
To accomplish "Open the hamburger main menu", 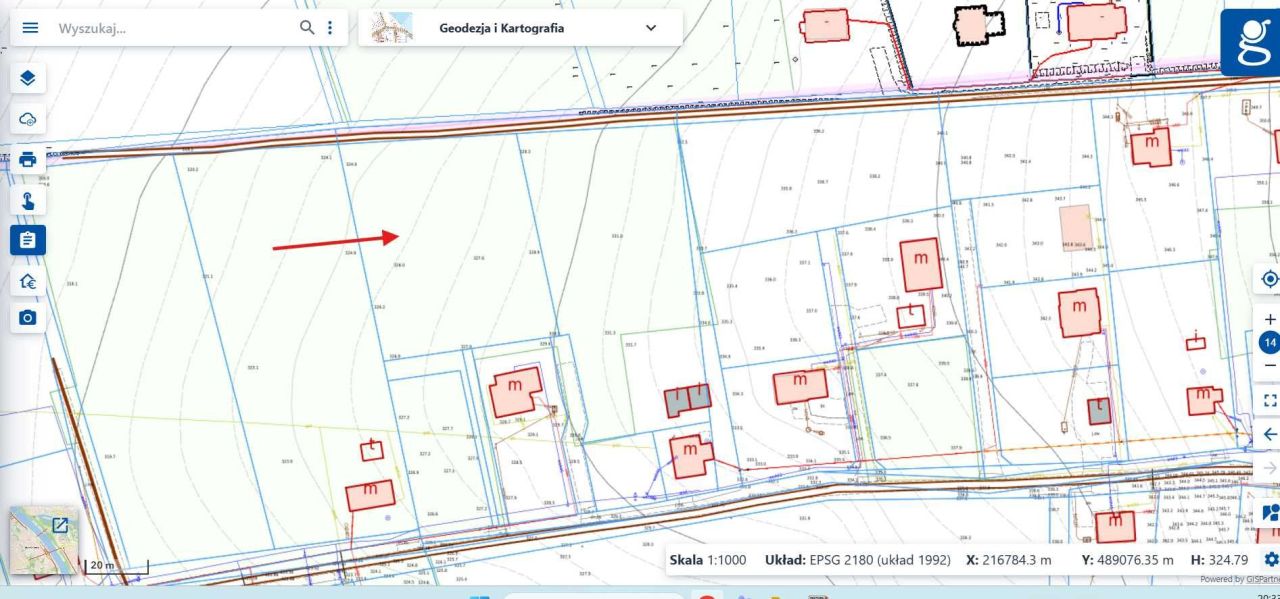I will 30,28.
